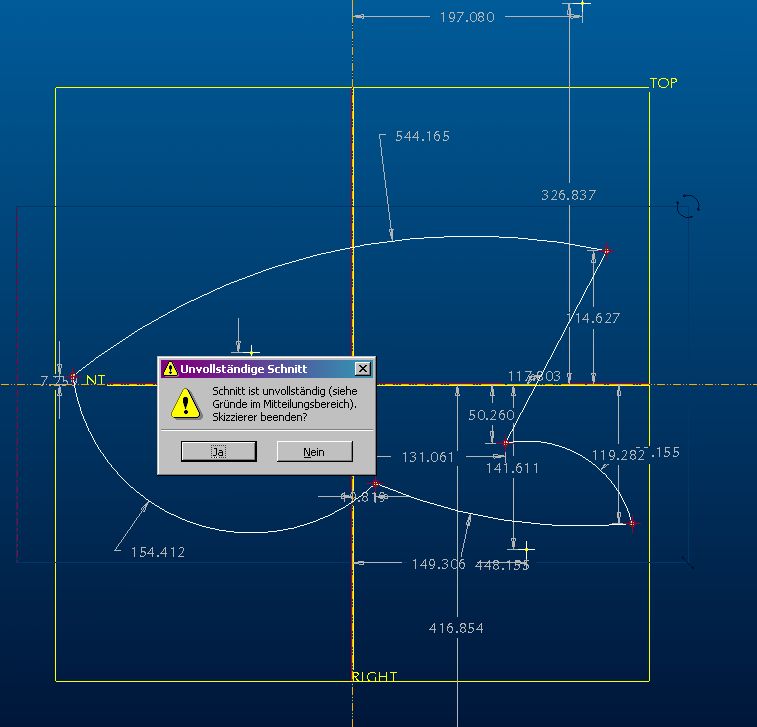This screenshot has width=757, height=727.
Task: Select the 416.854 dimension value
Action: 456,628
